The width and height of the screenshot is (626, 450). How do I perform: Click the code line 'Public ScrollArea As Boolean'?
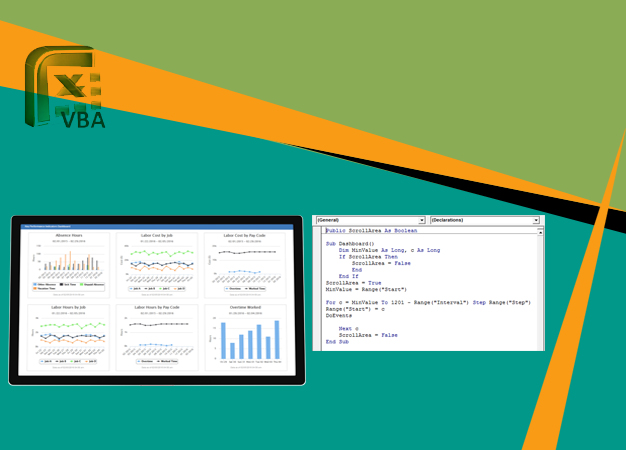coord(371,230)
